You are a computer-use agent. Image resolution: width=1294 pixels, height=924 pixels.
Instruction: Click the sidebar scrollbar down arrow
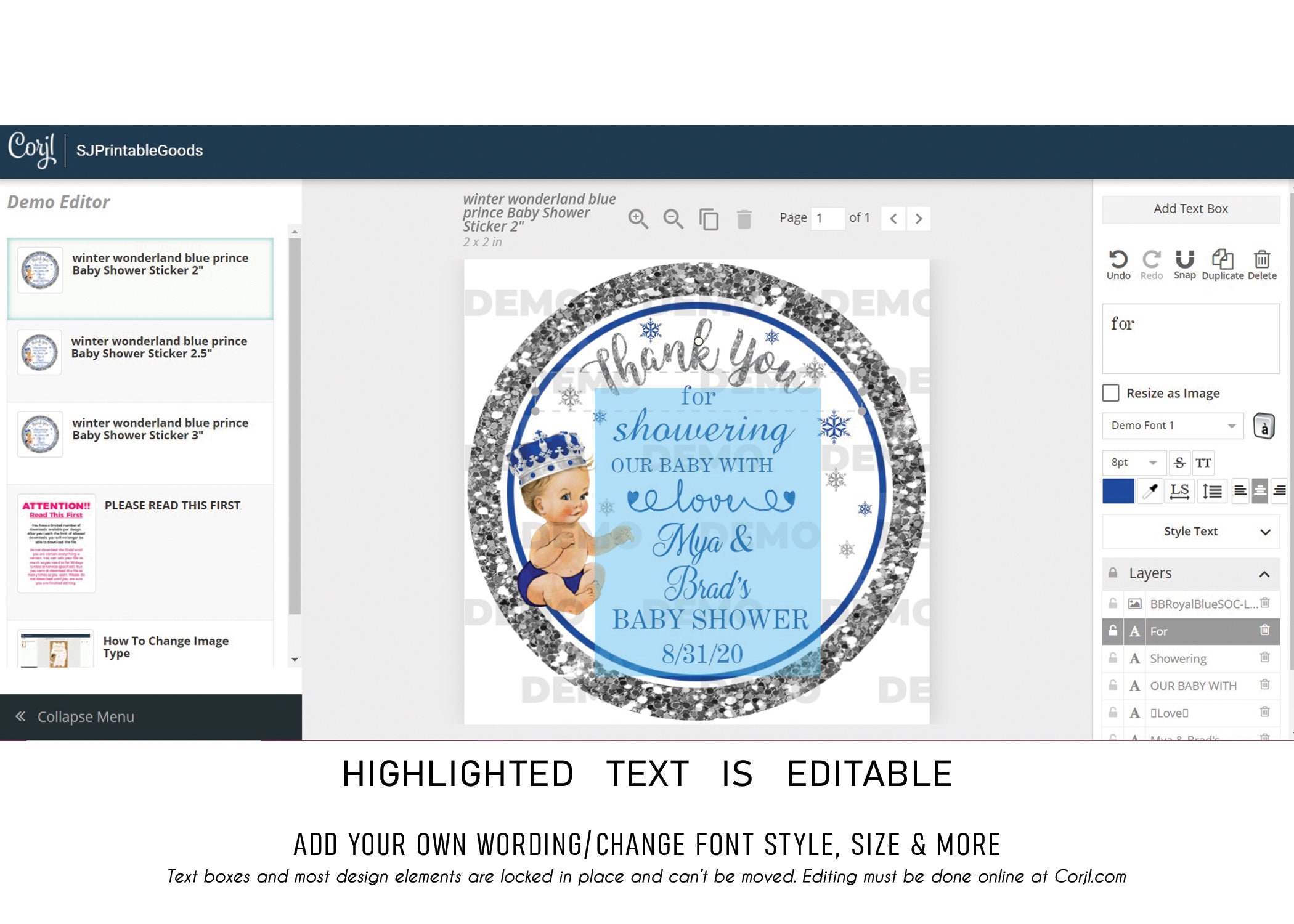coord(295,660)
